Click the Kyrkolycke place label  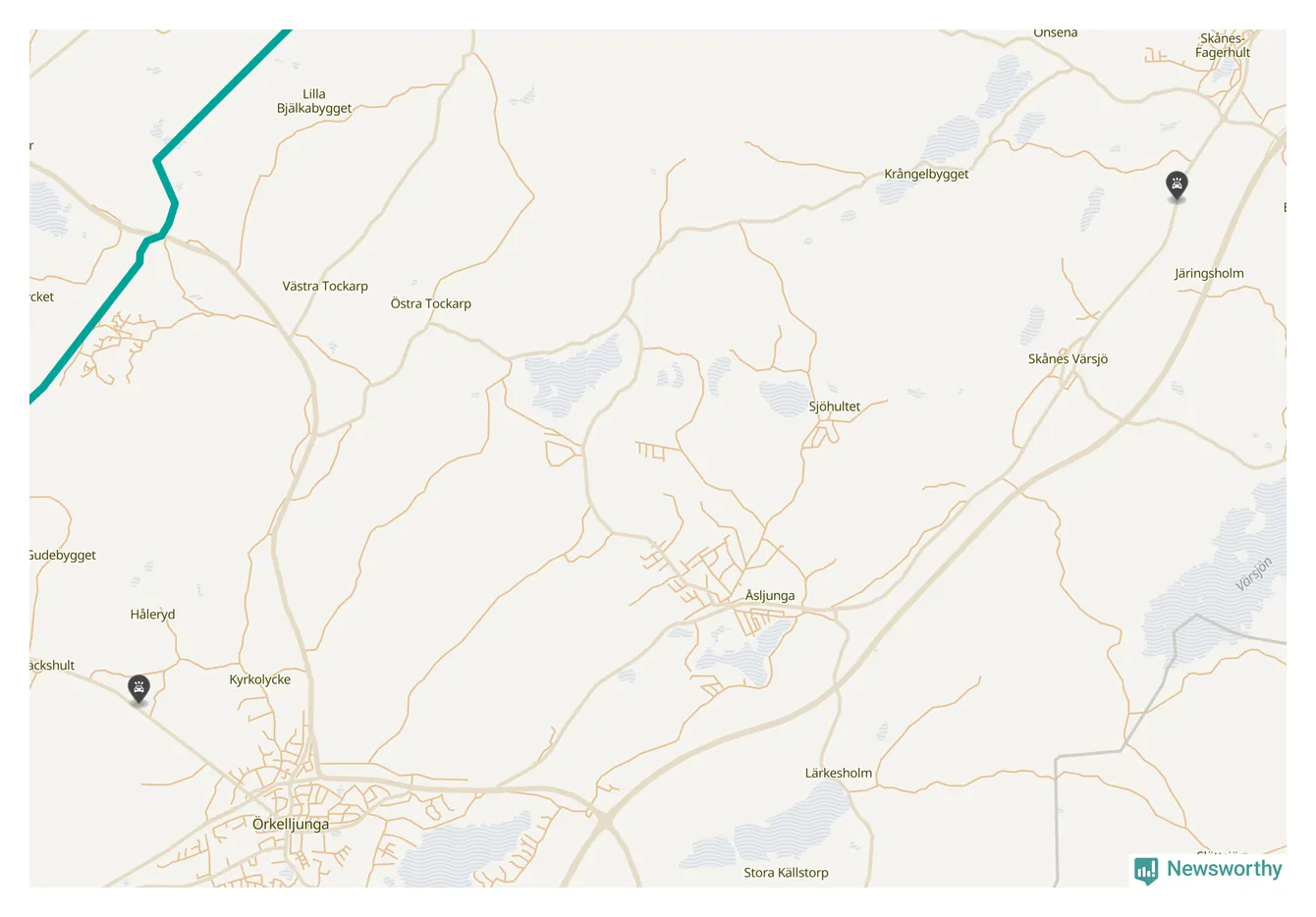260,679
